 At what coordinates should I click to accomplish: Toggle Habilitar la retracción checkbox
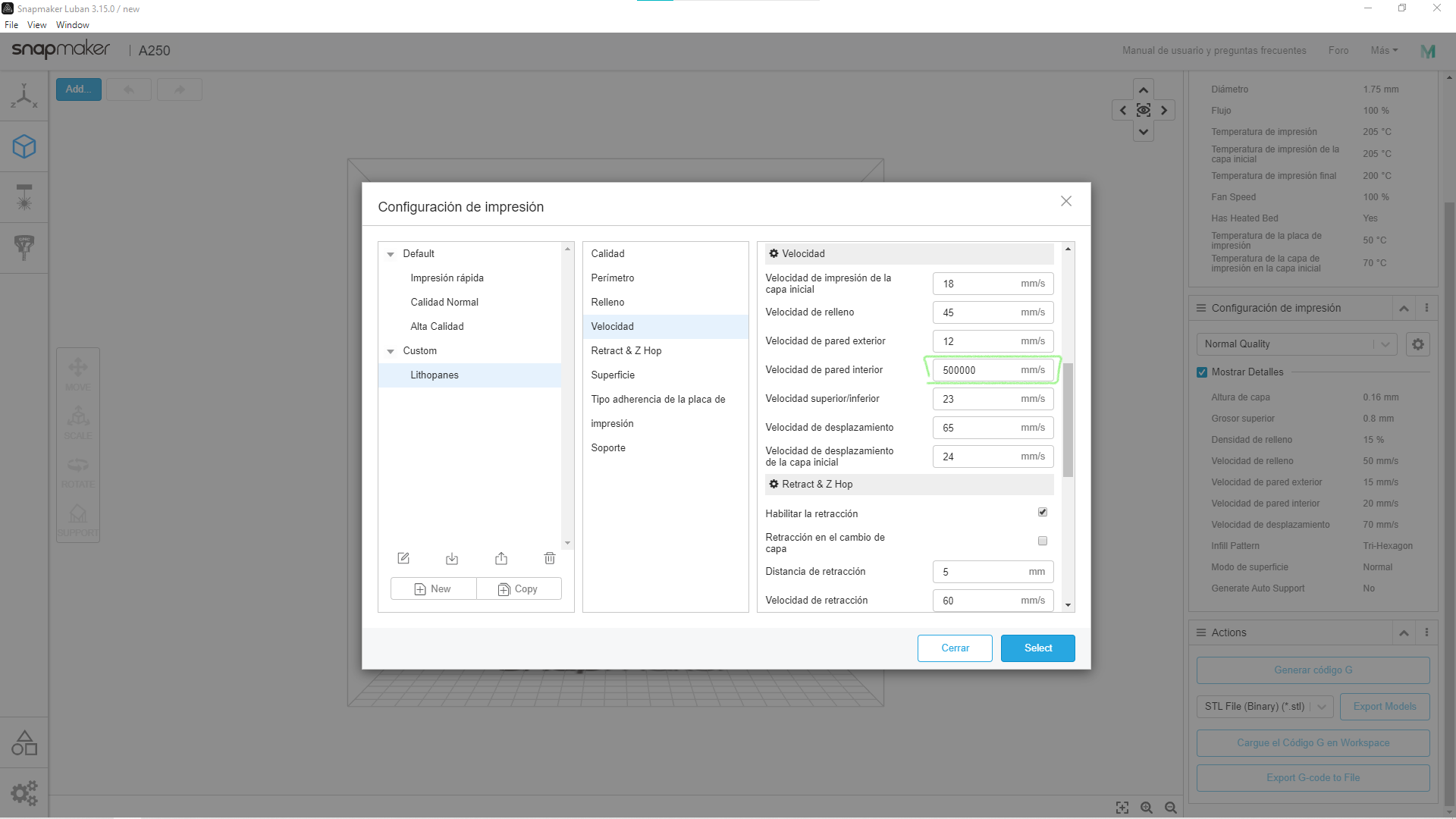1043,513
